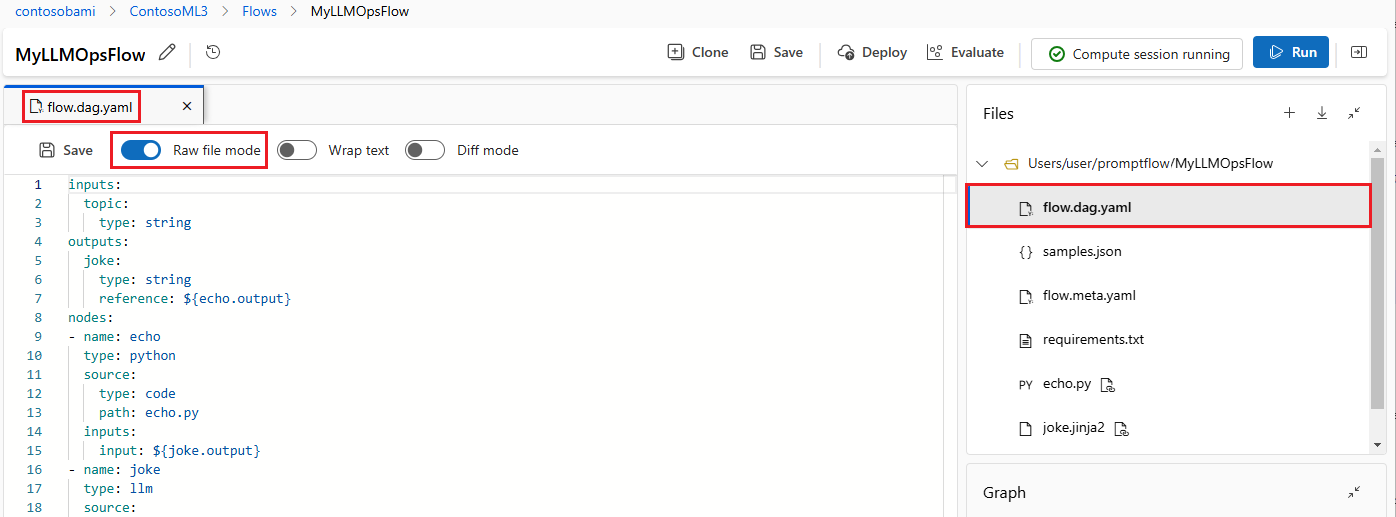Click the Files panel scrollbar down arrow
This screenshot has width=1396, height=517.
1377,444
